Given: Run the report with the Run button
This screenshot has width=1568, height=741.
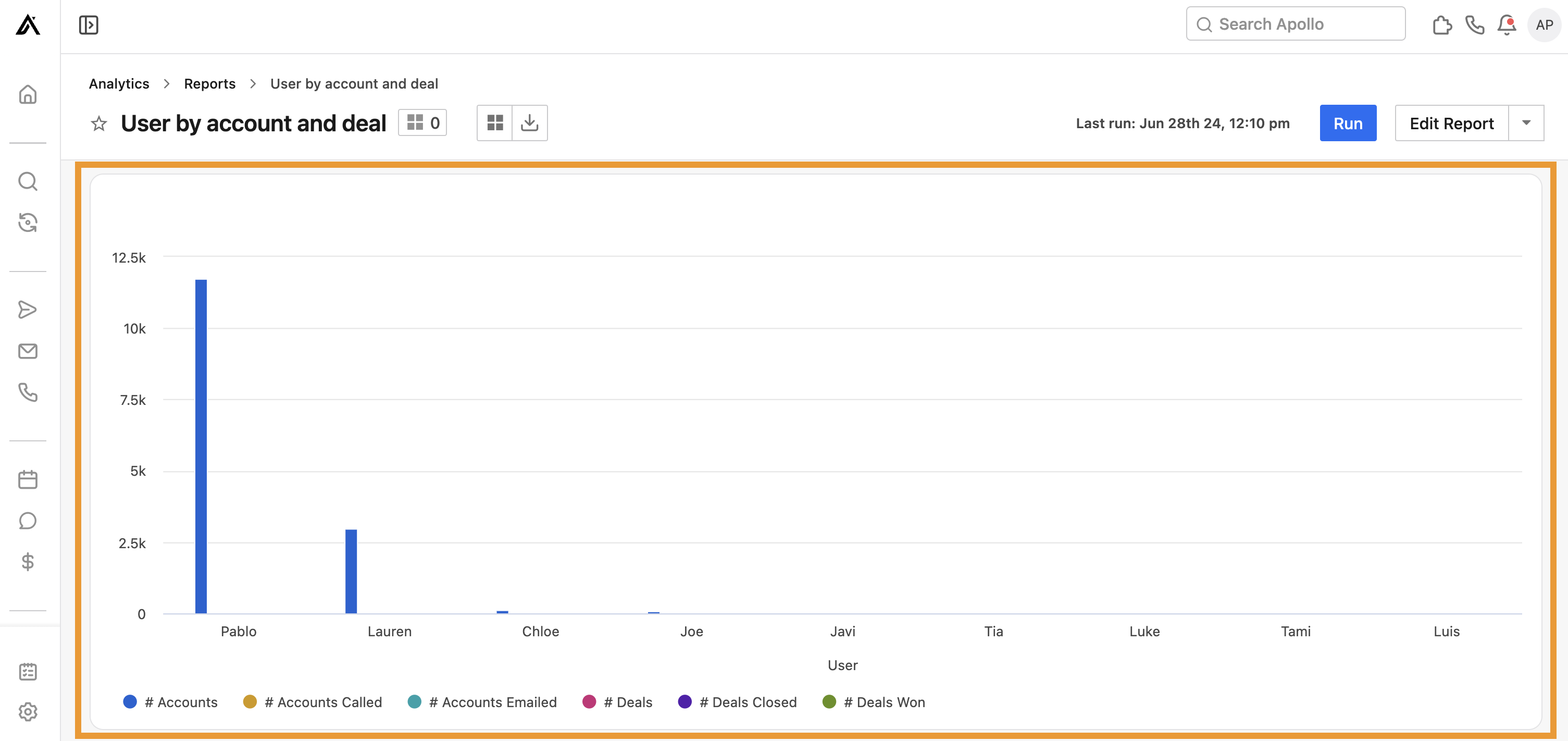Looking at the screenshot, I should [1348, 122].
